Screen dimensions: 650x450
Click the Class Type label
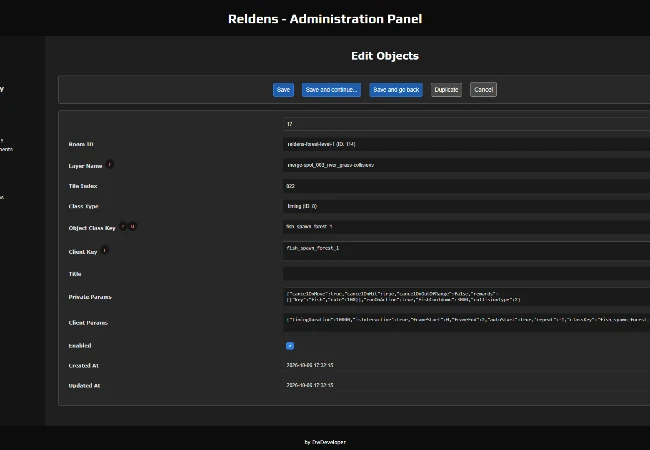click(x=83, y=206)
